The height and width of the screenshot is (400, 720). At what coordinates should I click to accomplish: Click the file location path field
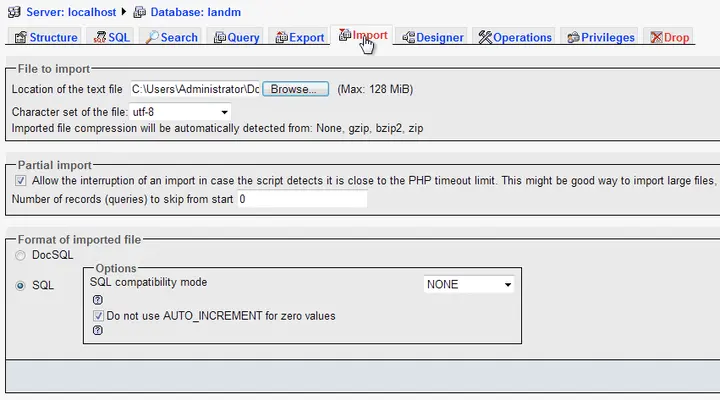195,89
